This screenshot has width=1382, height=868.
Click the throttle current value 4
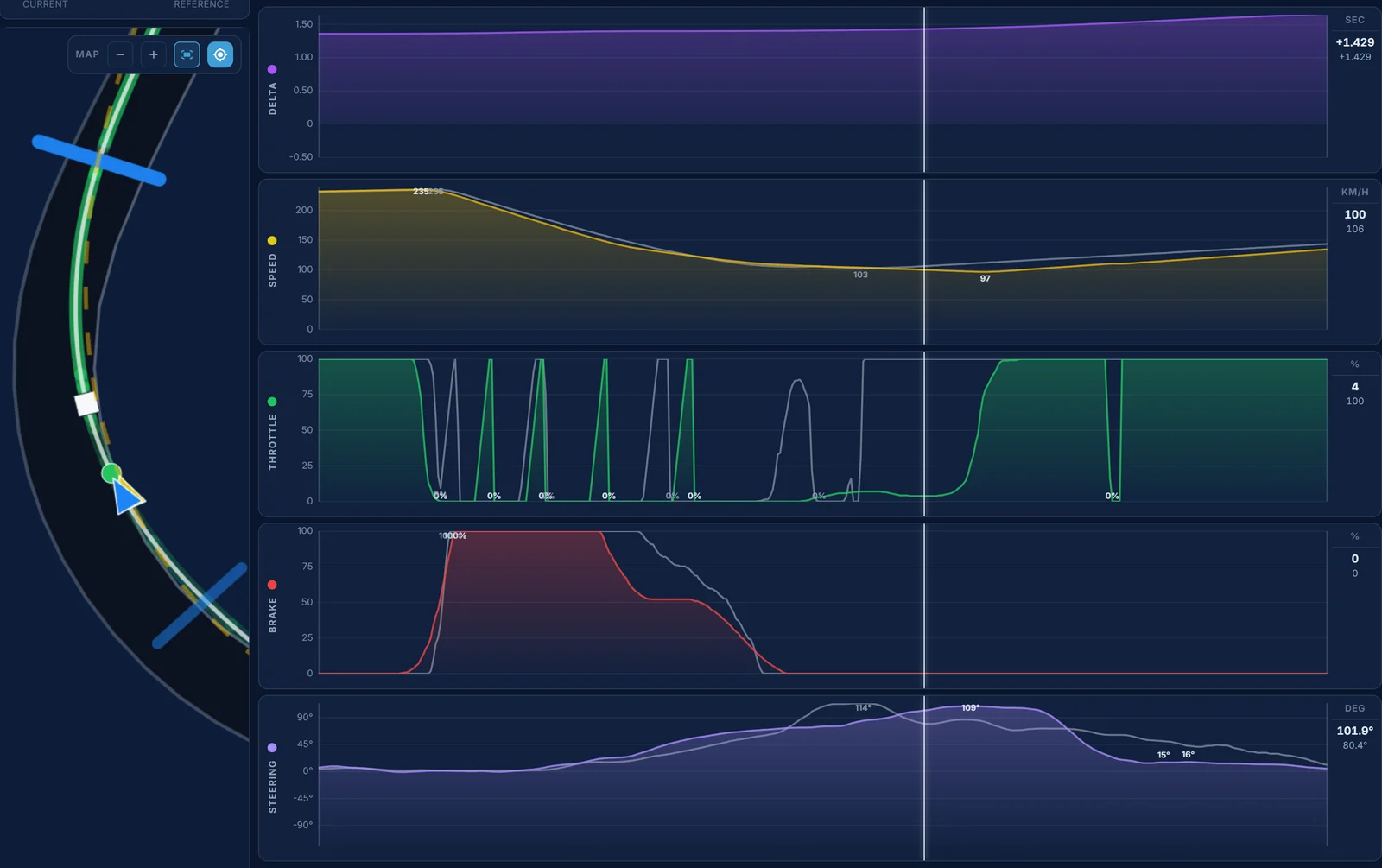click(x=1354, y=386)
